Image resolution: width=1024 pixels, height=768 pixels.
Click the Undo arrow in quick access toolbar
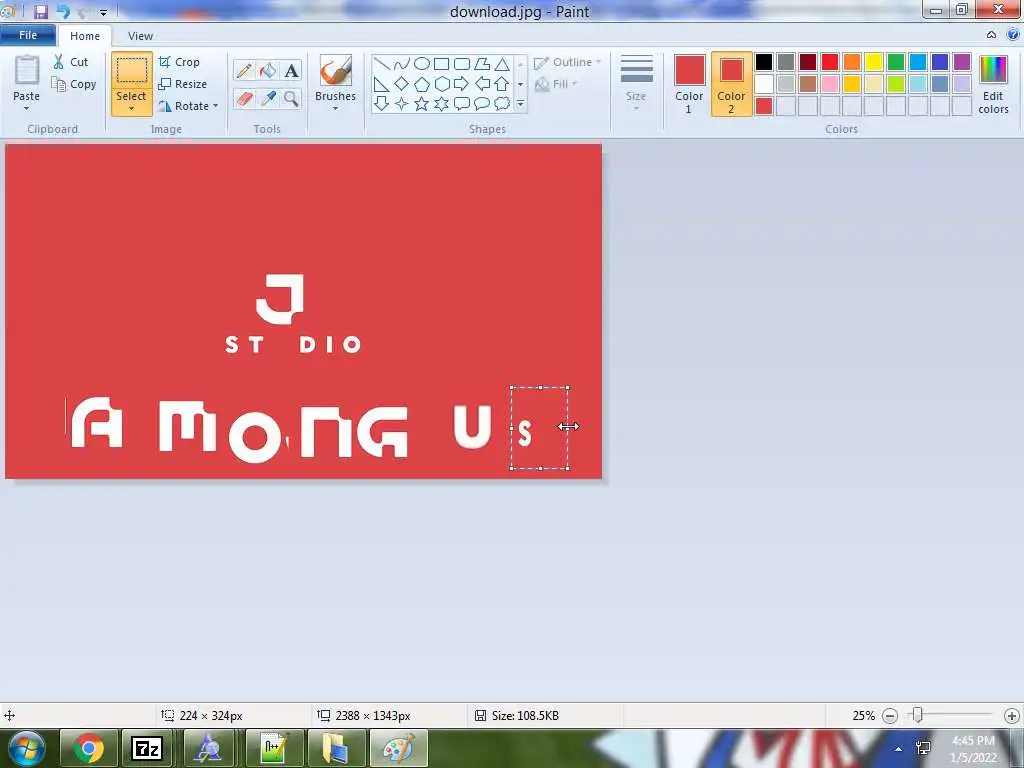point(63,12)
